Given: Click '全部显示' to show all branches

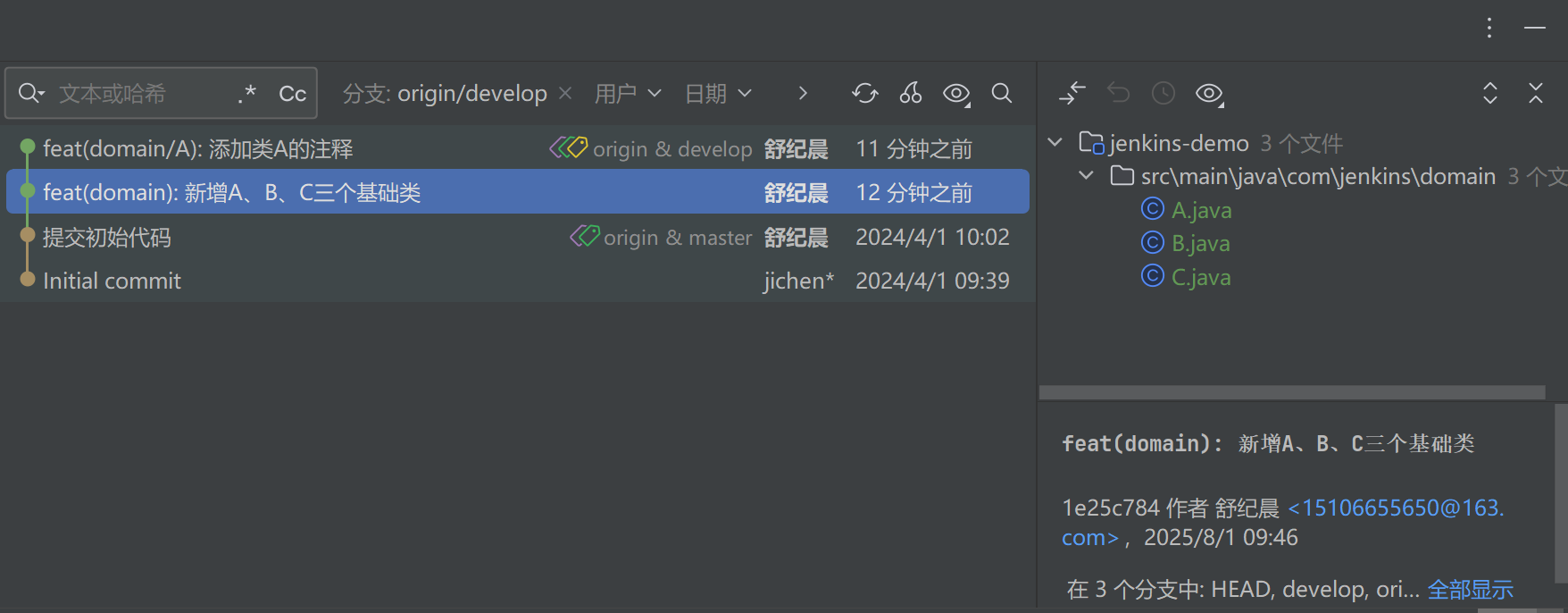Looking at the screenshot, I should pos(1470,590).
